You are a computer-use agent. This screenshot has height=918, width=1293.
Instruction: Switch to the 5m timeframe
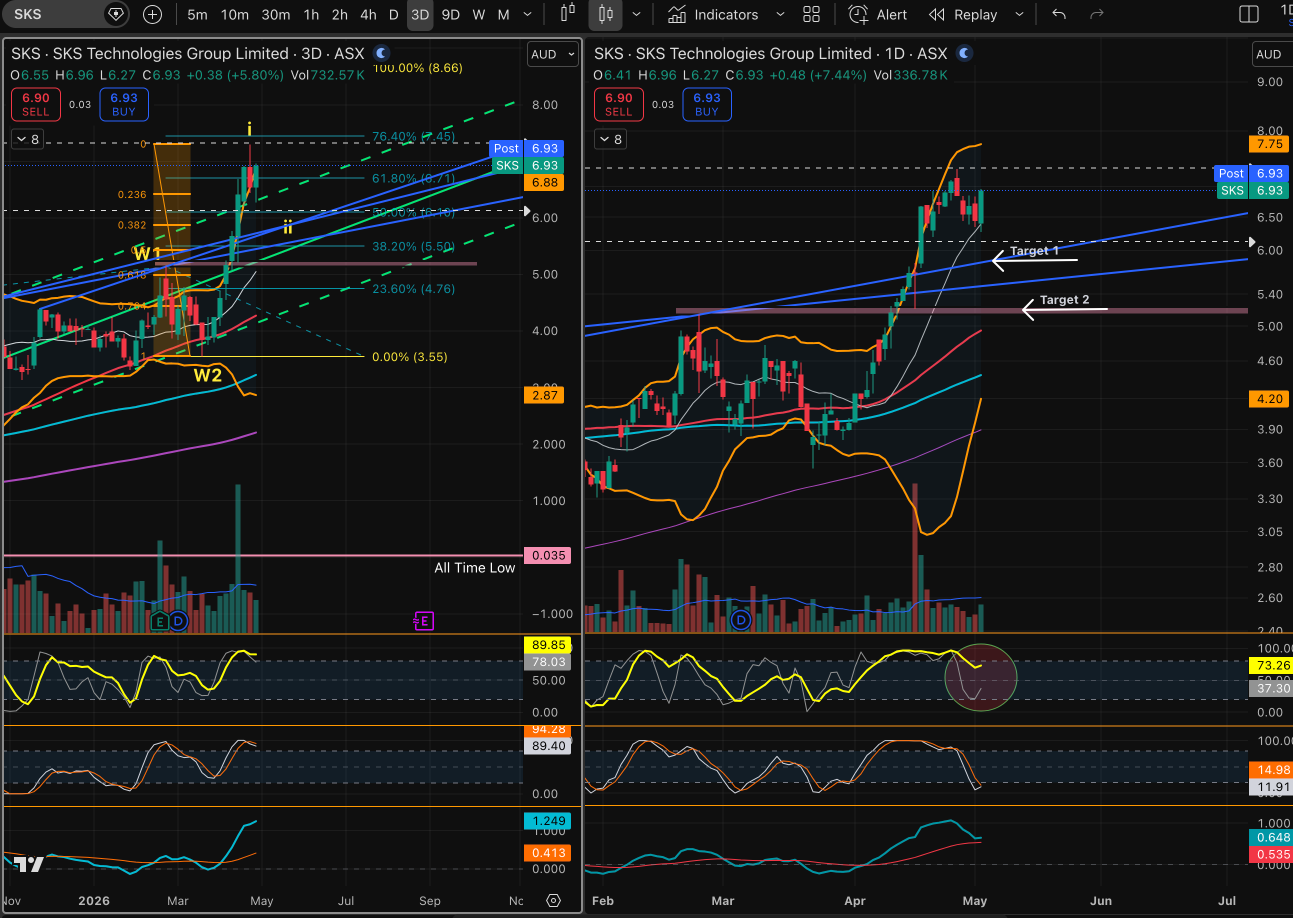click(x=197, y=14)
